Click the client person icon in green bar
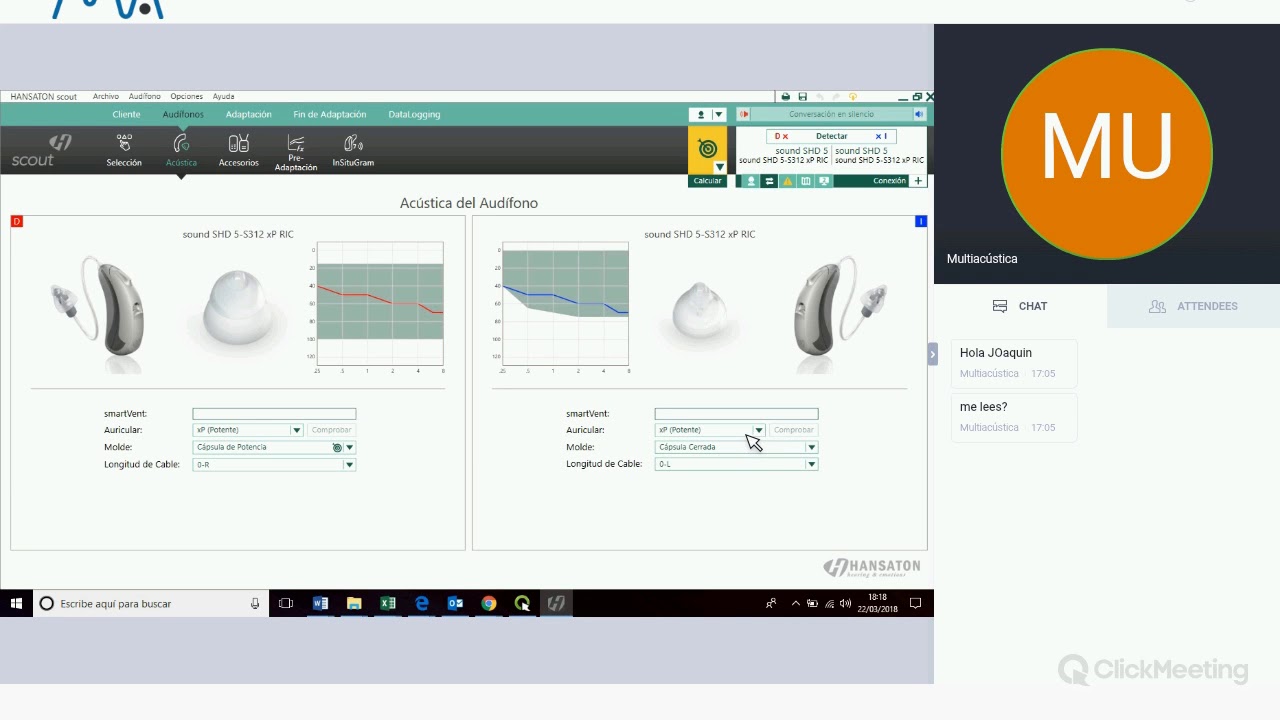This screenshot has height=720, width=1280. [700, 115]
